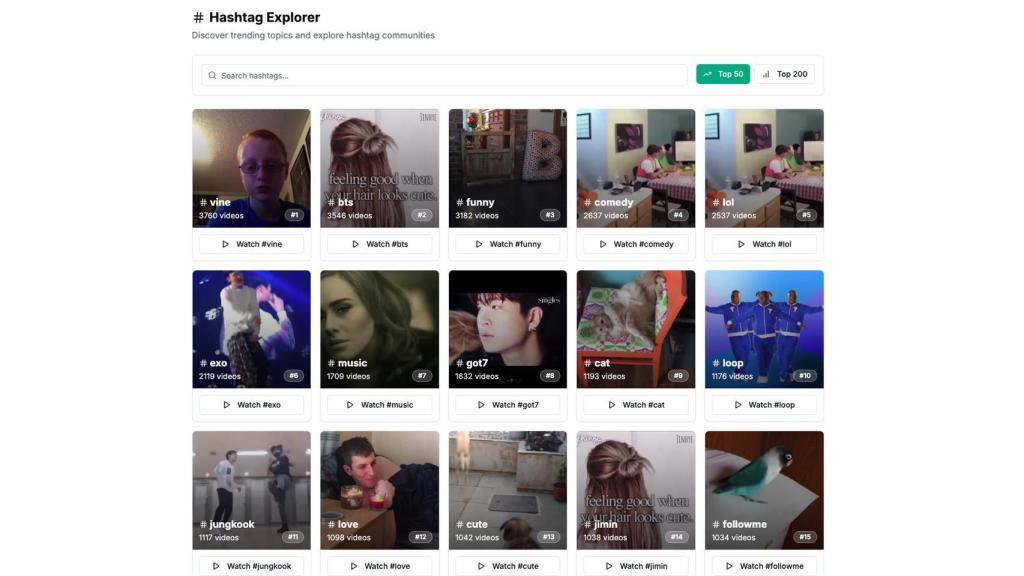Screen dimensions: 1024x576
Task: Click the play icon in Watch #vine
Action: pyautogui.click(x=226, y=244)
